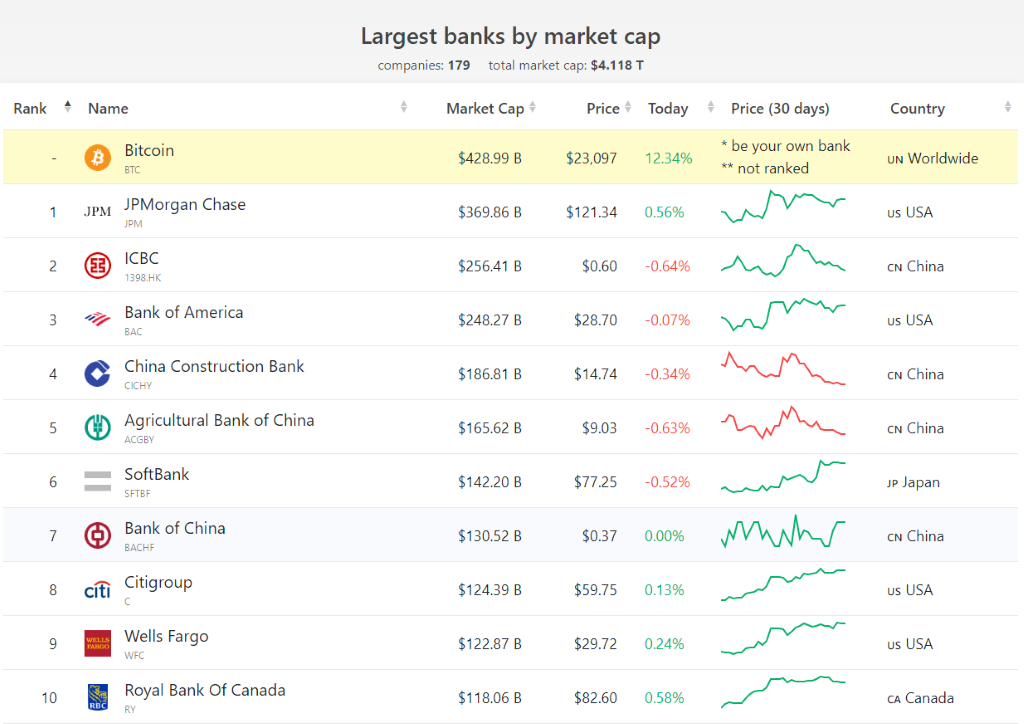Open the Royal Bank Of Canada link
Image resolution: width=1024 pixels, height=724 pixels.
(x=205, y=691)
